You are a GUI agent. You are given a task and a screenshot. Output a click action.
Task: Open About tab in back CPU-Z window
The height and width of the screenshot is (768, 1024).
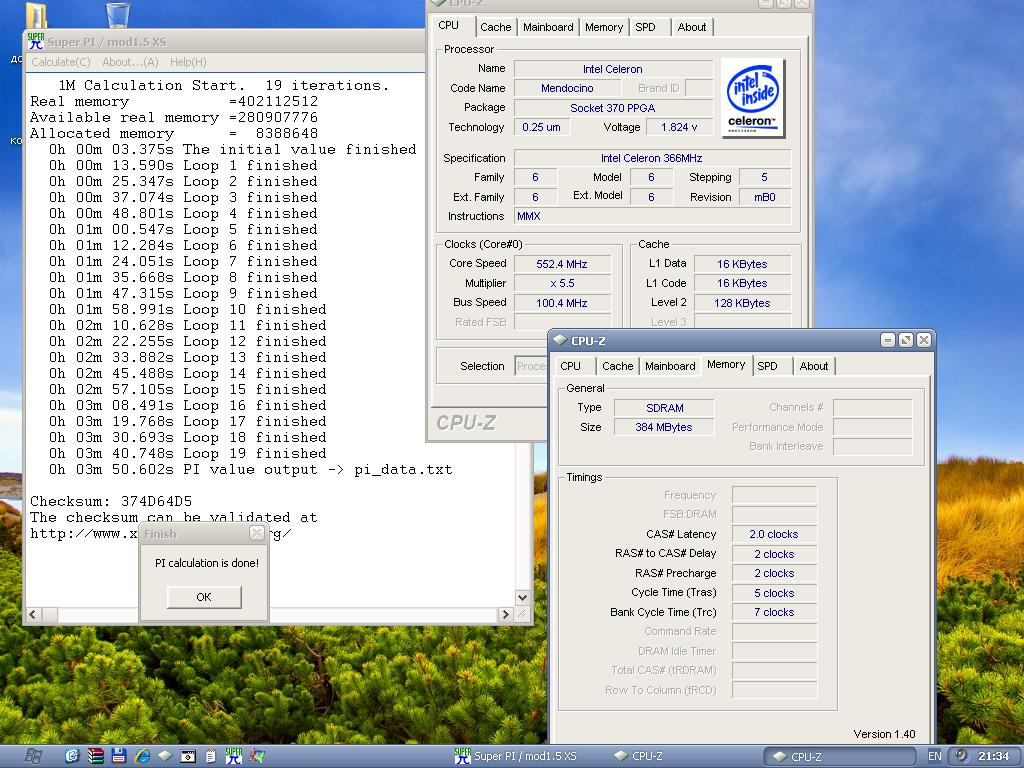click(x=692, y=27)
